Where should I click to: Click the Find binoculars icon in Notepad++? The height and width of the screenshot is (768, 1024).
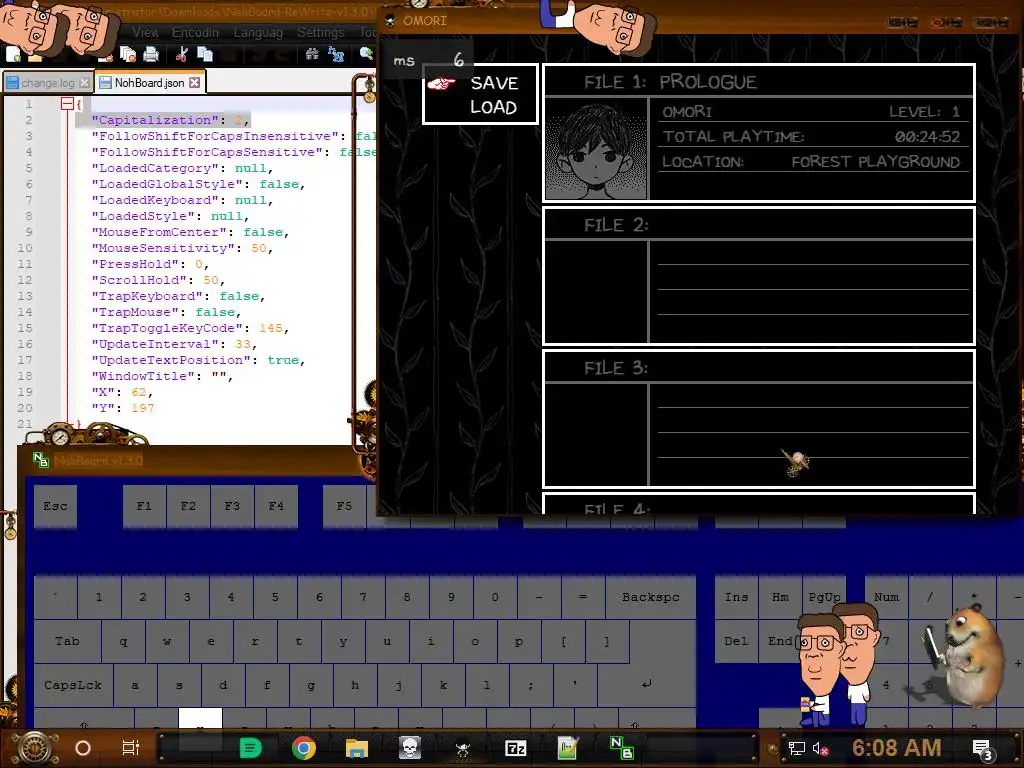point(312,55)
